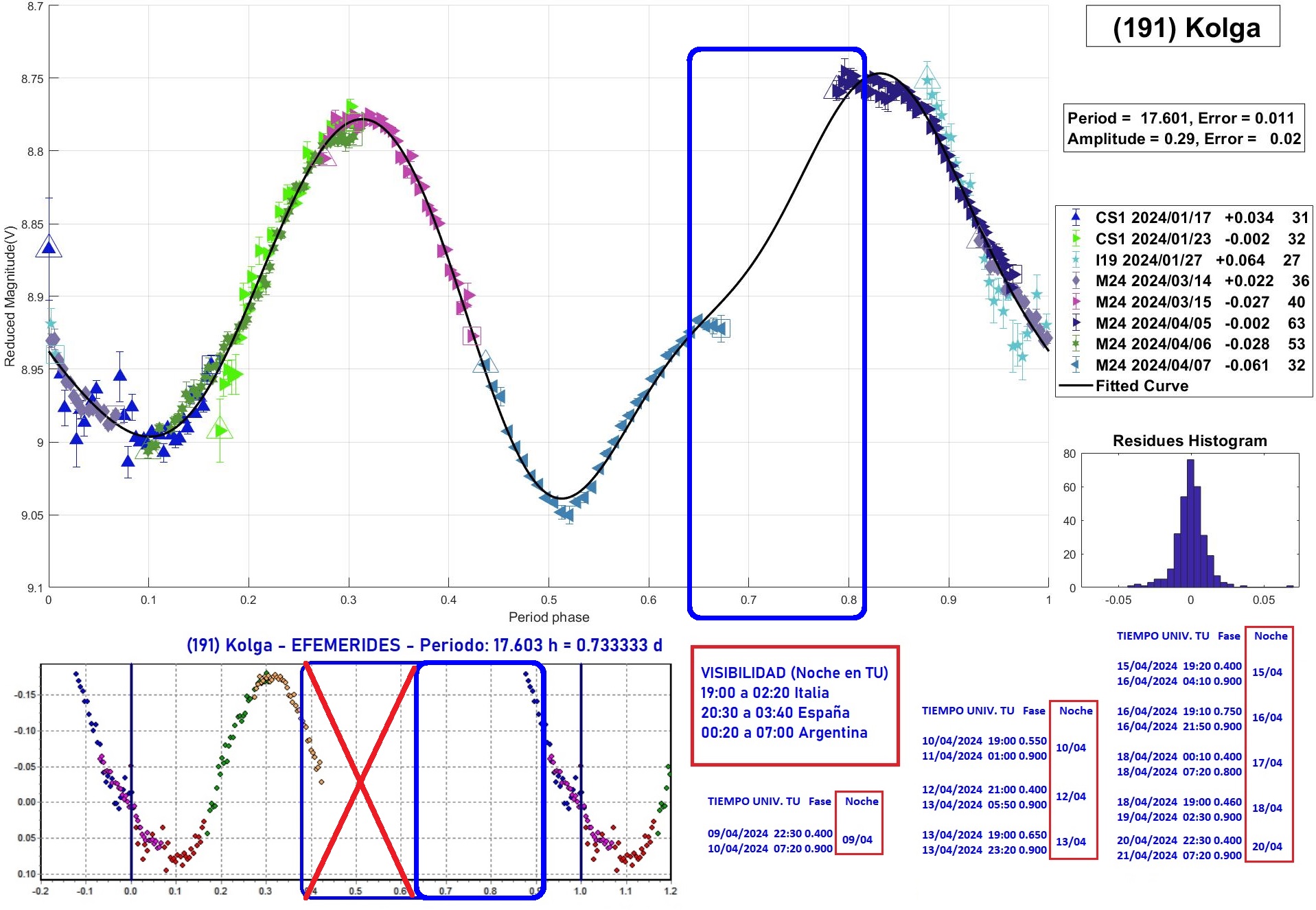Click the 12/04 night label

(1071, 796)
